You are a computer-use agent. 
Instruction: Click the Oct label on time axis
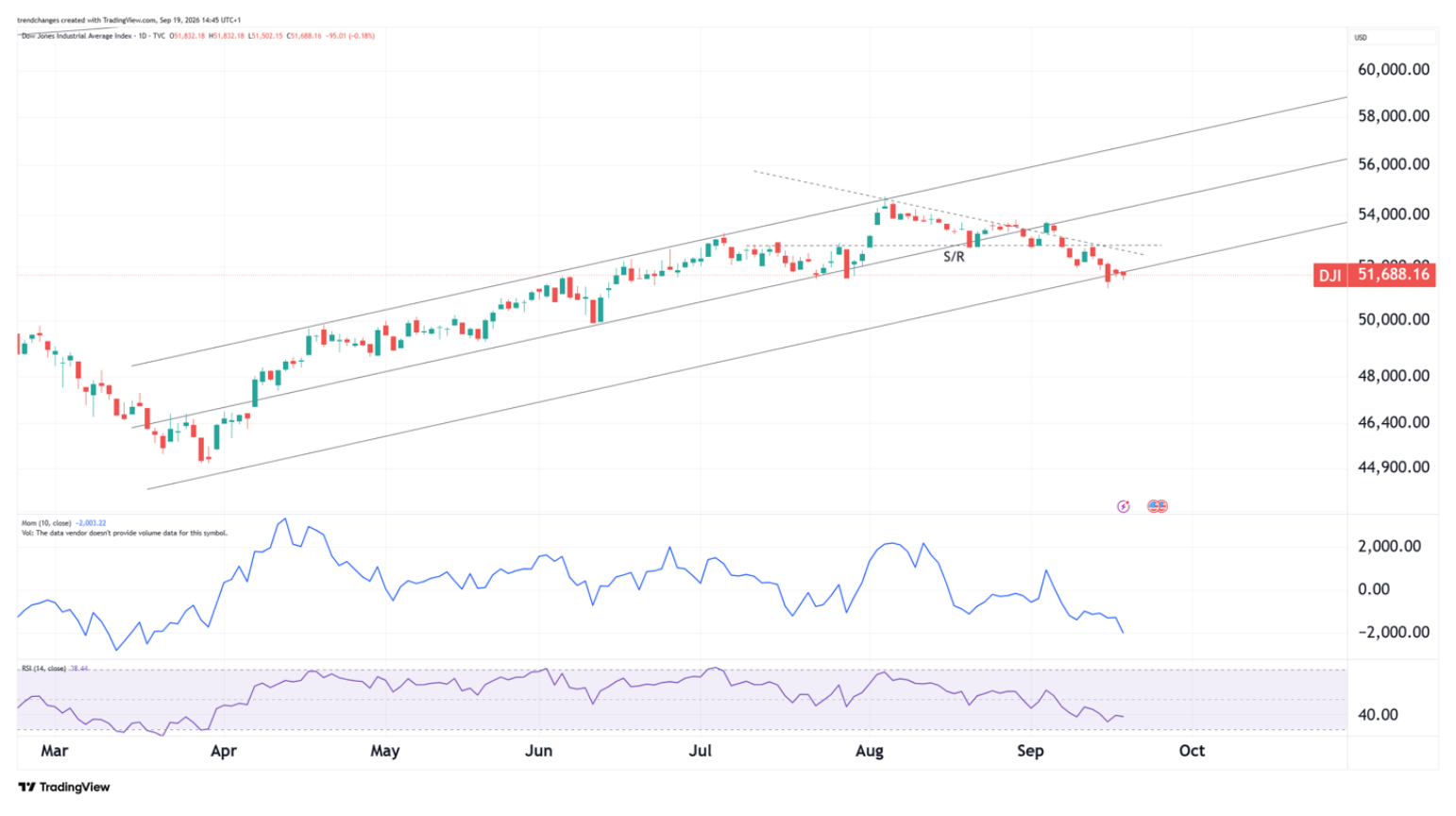[x=1192, y=751]
